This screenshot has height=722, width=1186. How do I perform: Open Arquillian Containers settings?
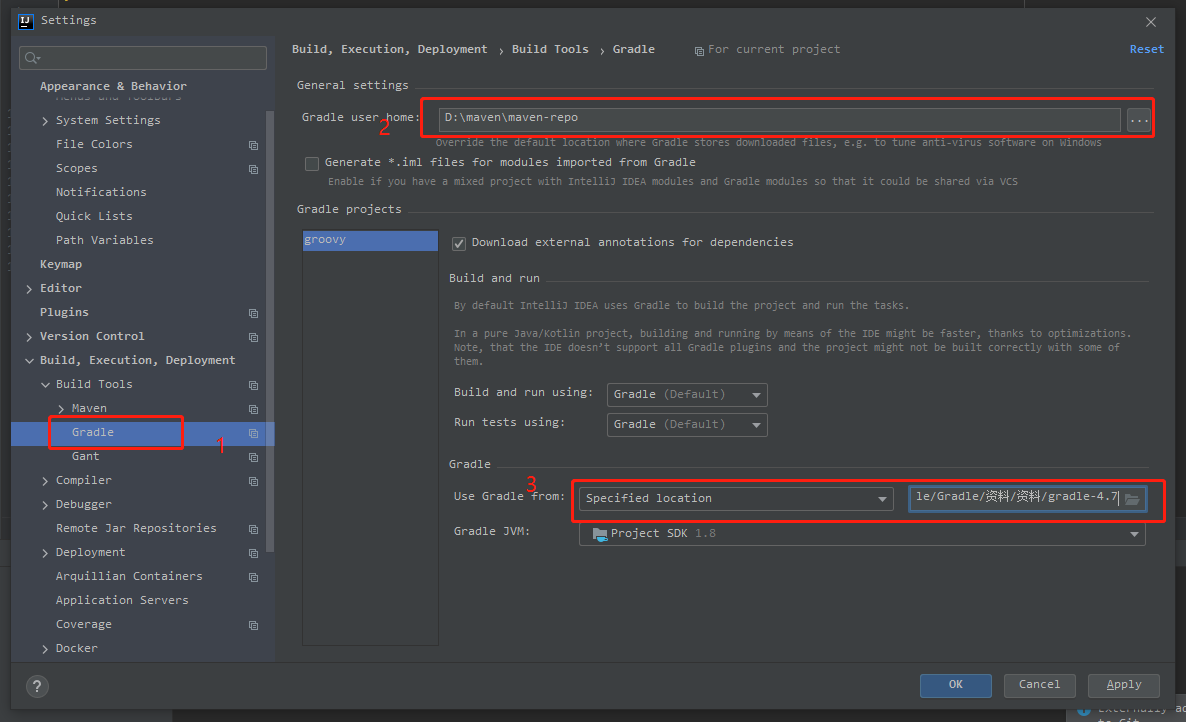129,577
